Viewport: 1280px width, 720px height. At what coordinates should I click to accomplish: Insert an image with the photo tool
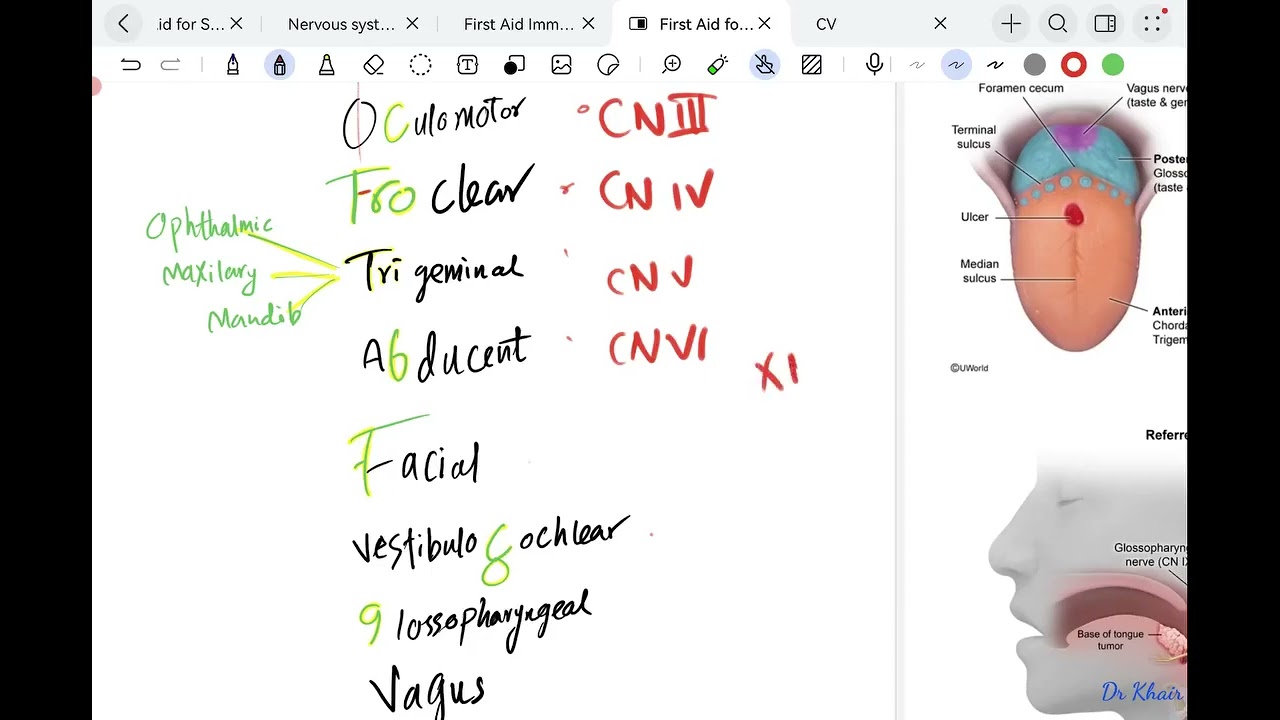point(561,65)
